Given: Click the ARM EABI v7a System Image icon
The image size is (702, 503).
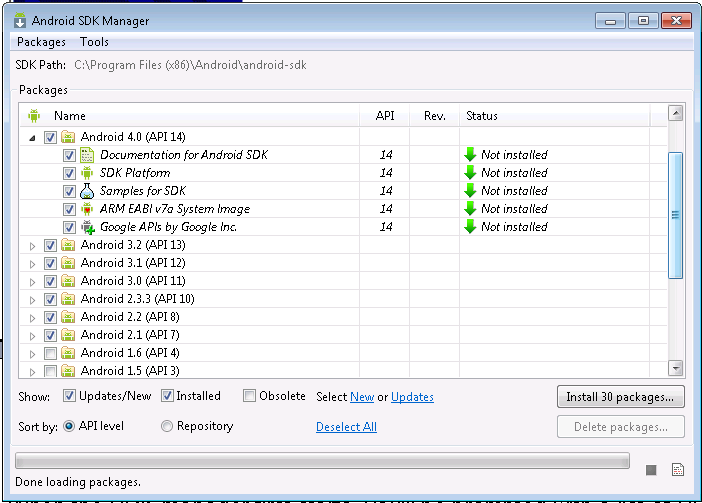Looking at the screenshot, I should coord(87,209).
